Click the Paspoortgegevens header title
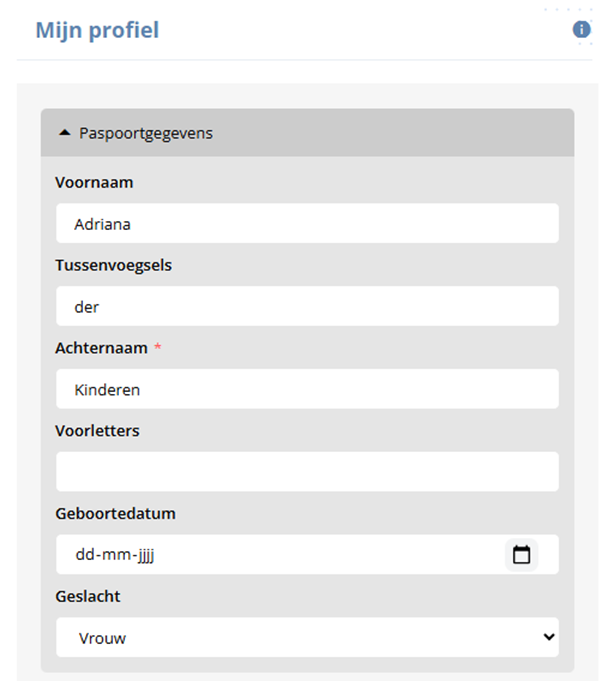Viewport: 614px width, 681px height. pos(146,133)
